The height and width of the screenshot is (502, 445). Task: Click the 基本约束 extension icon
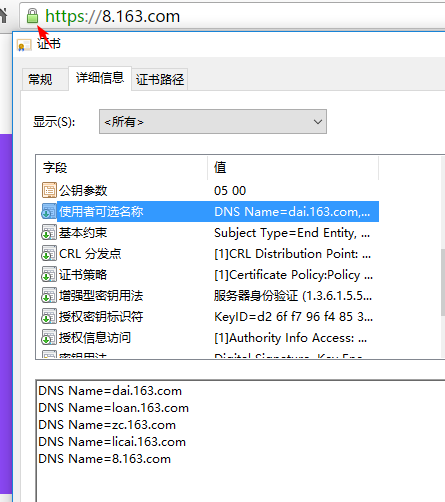[49, 232]
